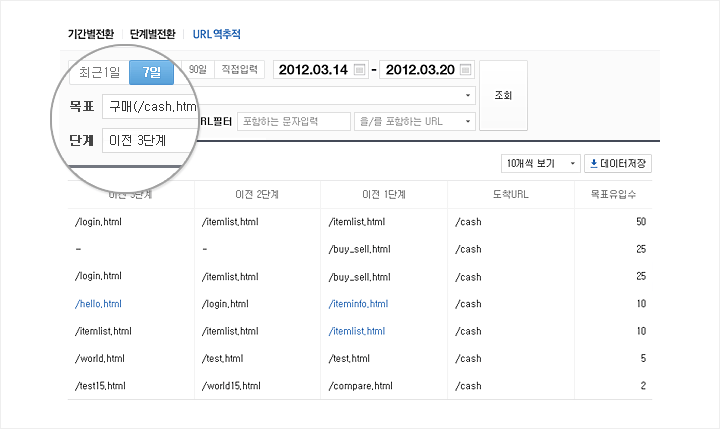720x429 pixels.
Task: Click URL filter text input field
Action: click(294, 121)
